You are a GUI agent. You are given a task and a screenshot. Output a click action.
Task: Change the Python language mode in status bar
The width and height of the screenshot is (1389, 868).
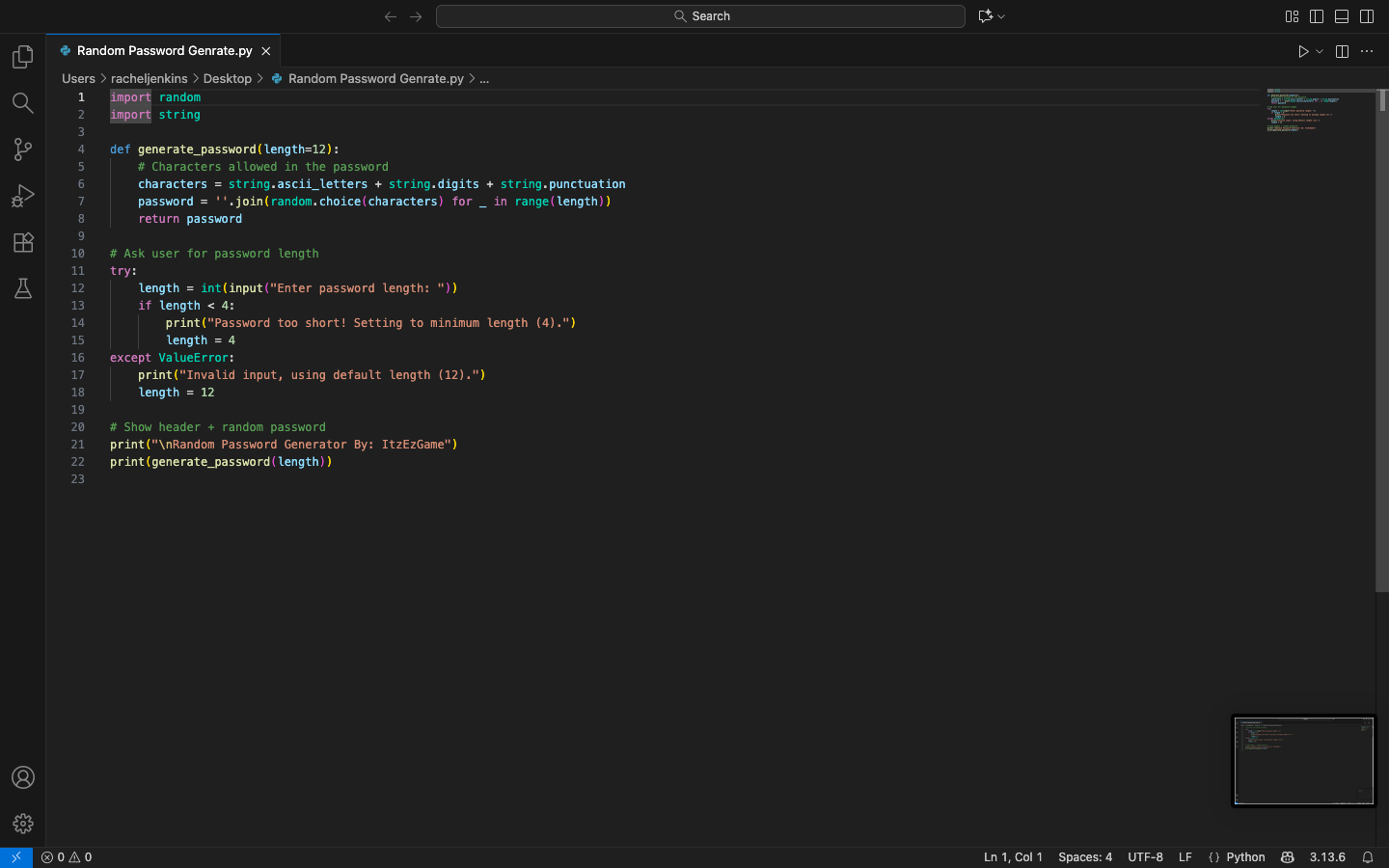[1245, 857]
